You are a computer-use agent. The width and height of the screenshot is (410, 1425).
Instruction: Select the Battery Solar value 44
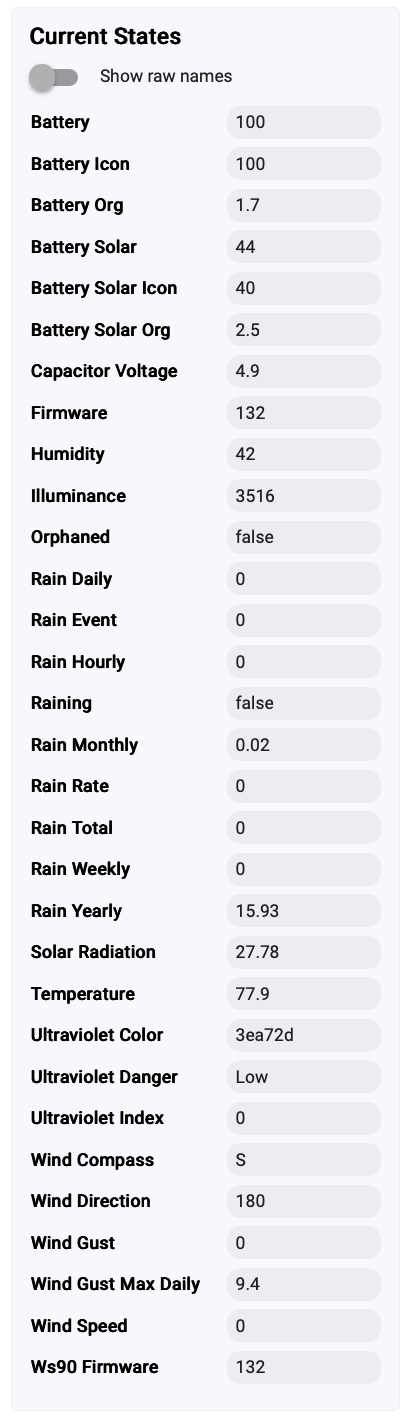click(x=304, y=247)
